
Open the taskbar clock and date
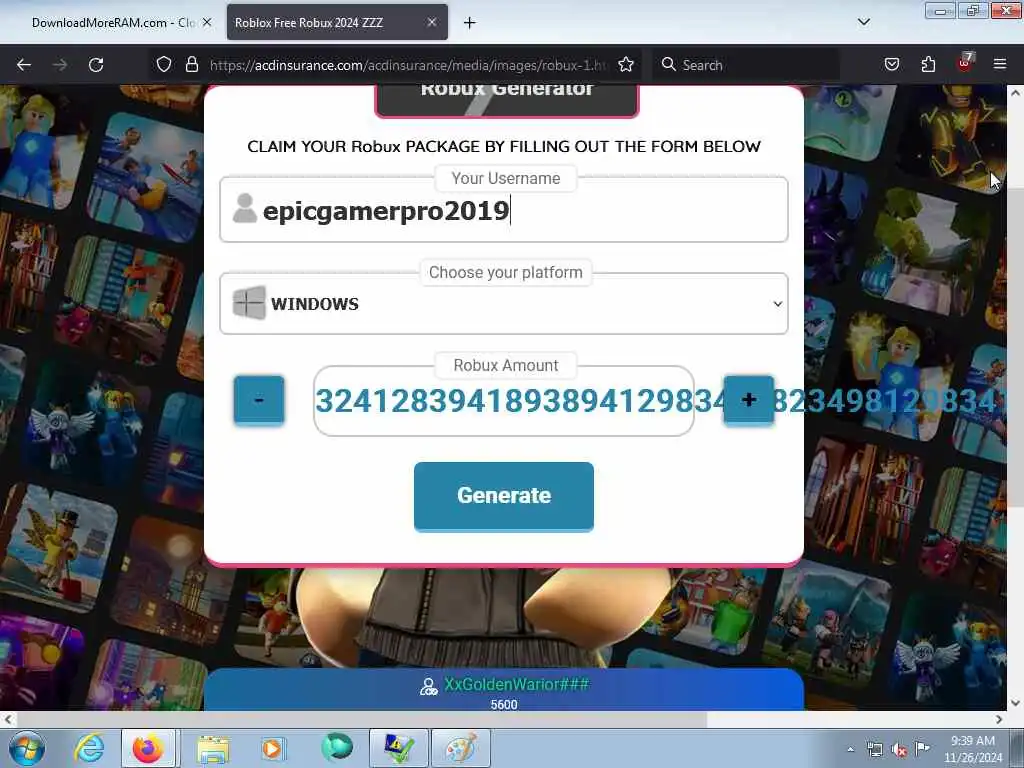click(x=973, y=749)
